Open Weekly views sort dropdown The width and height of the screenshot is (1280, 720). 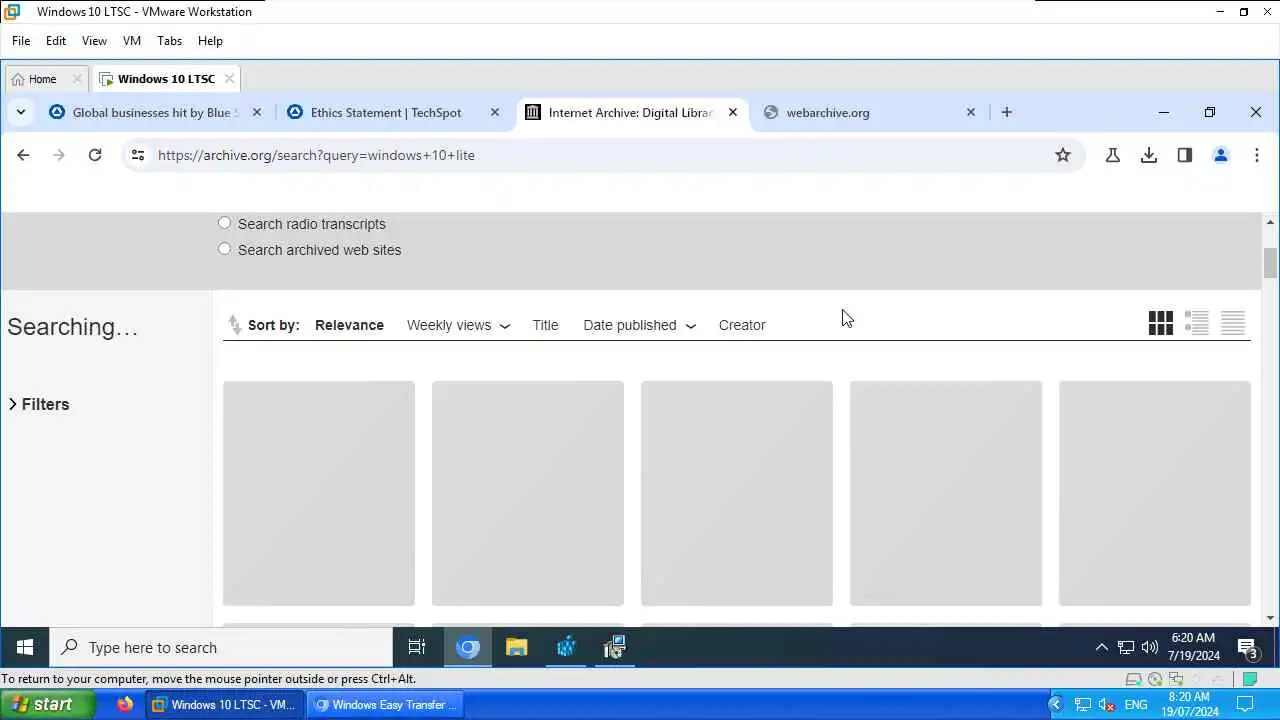pos(458,325)
